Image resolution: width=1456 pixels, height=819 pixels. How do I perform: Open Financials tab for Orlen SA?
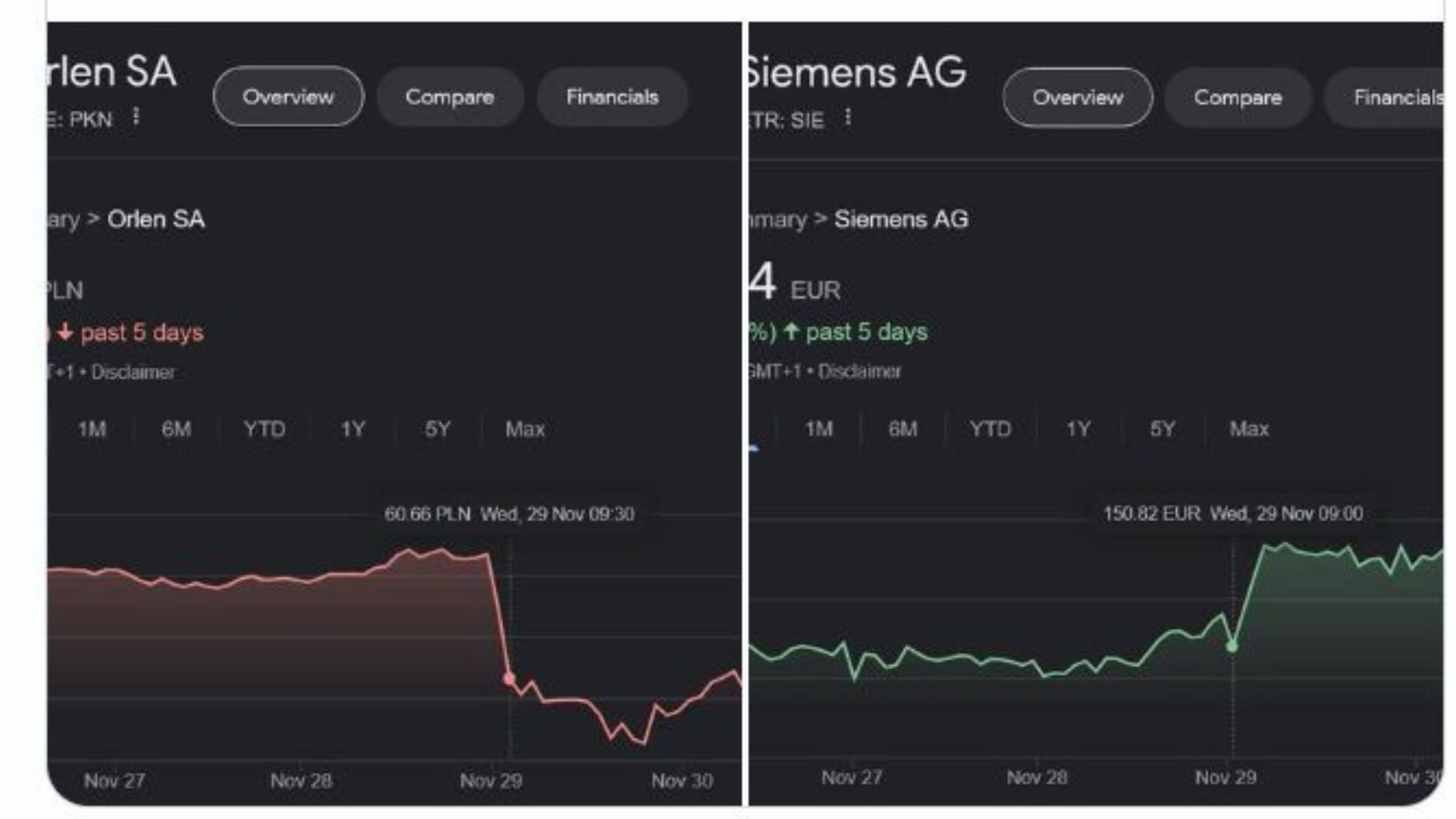pos(612,96)
